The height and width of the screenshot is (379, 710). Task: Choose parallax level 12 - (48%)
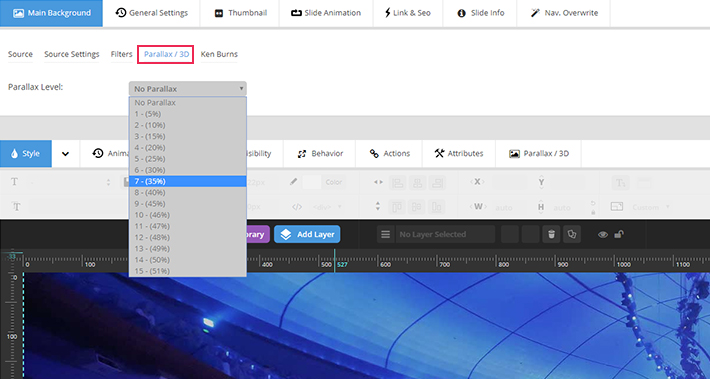[x=187, y=237]
